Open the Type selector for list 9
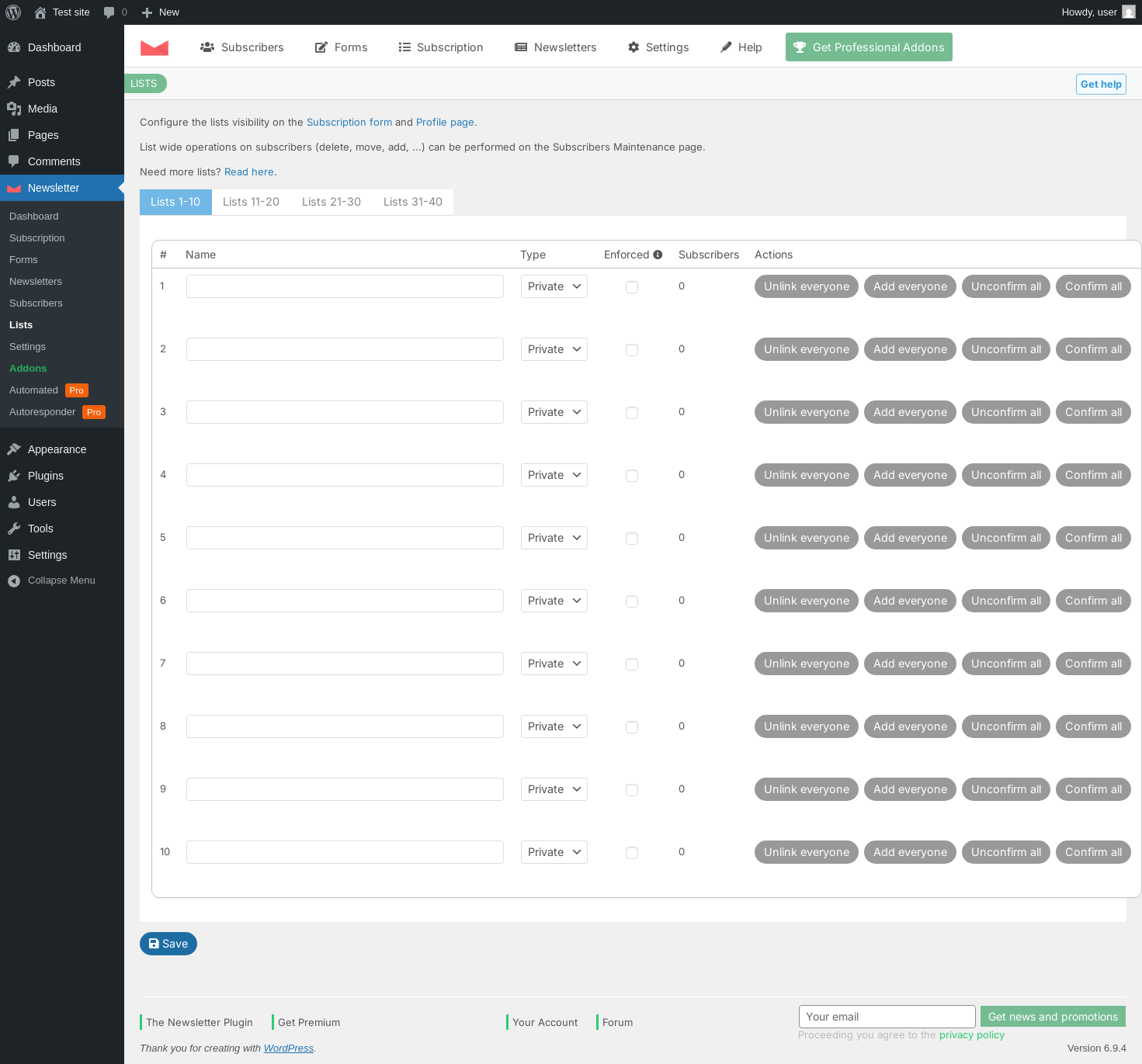This screenshot has width=1142, height=1064. 554,789
